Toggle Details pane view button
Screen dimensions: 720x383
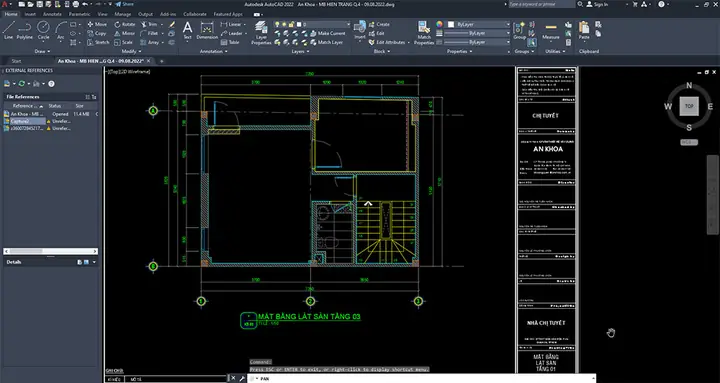[80, 262]
